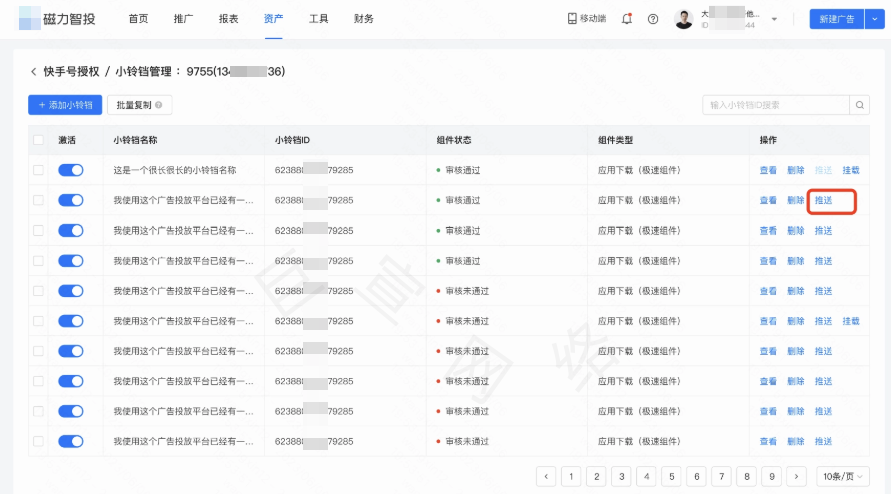
Task: Open the 报表 menu
Action: (228, 19)
